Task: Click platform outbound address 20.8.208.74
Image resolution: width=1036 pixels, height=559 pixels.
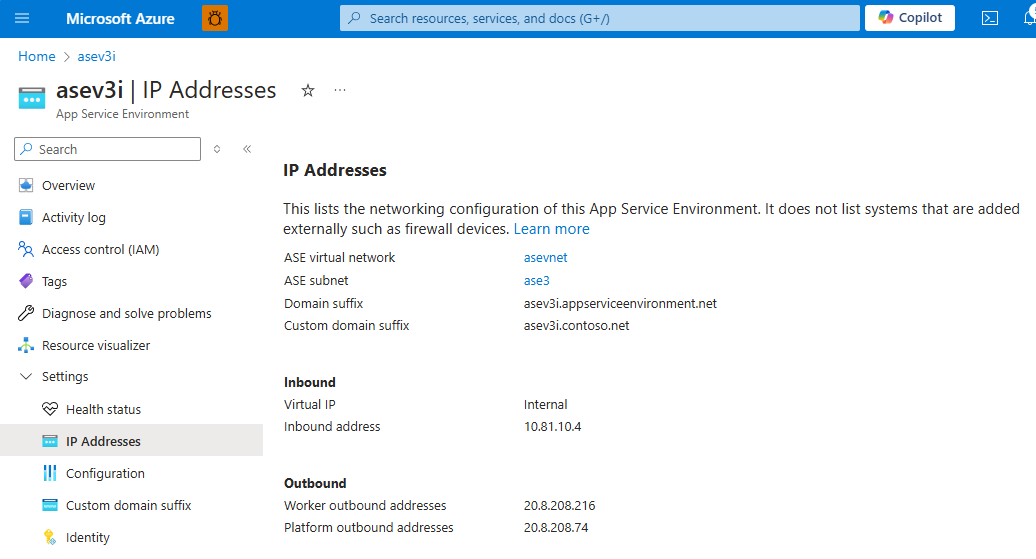Action: click(x=556, y=528)
